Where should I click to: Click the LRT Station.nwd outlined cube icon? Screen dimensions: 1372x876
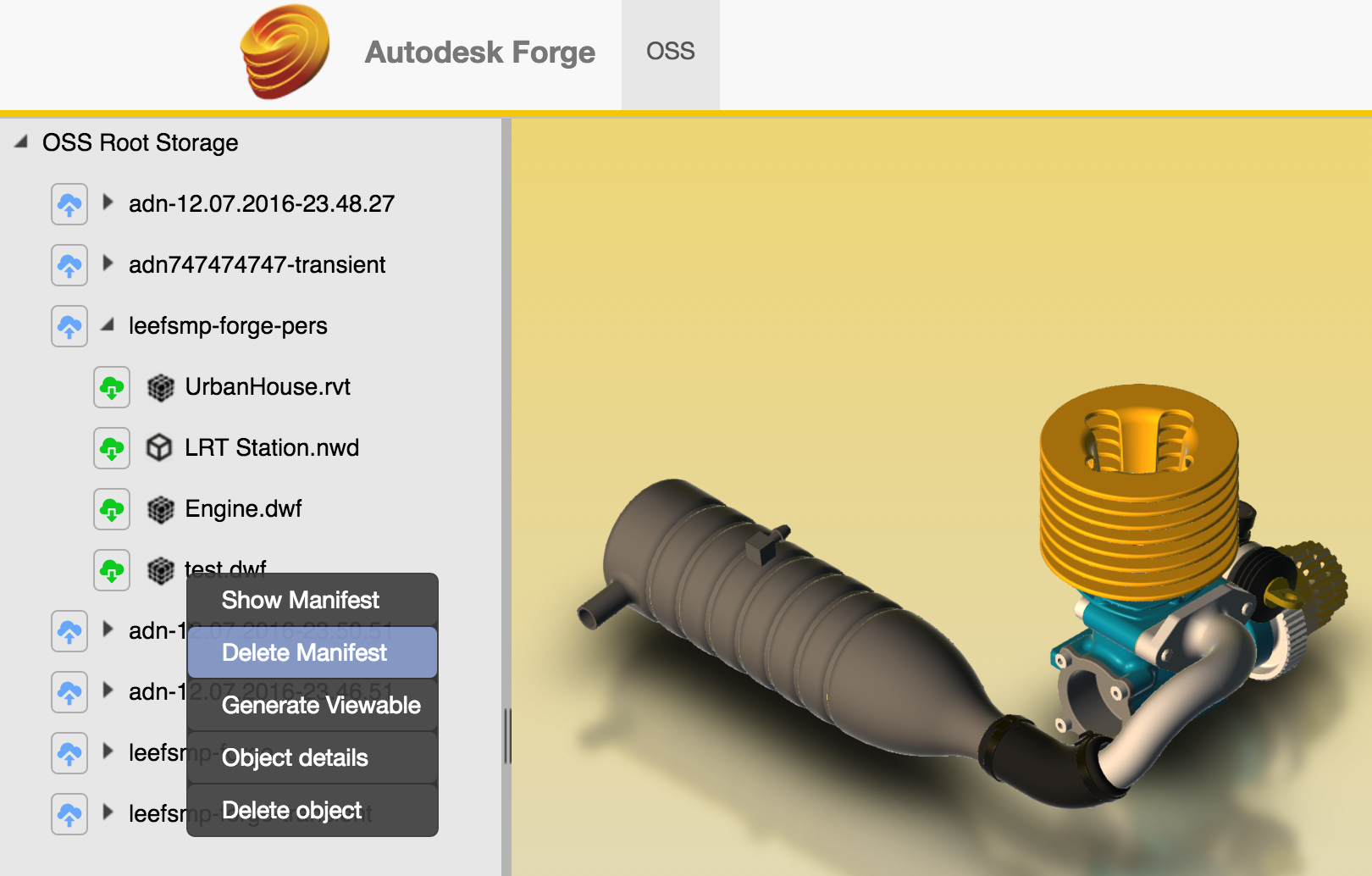point(159,448)
